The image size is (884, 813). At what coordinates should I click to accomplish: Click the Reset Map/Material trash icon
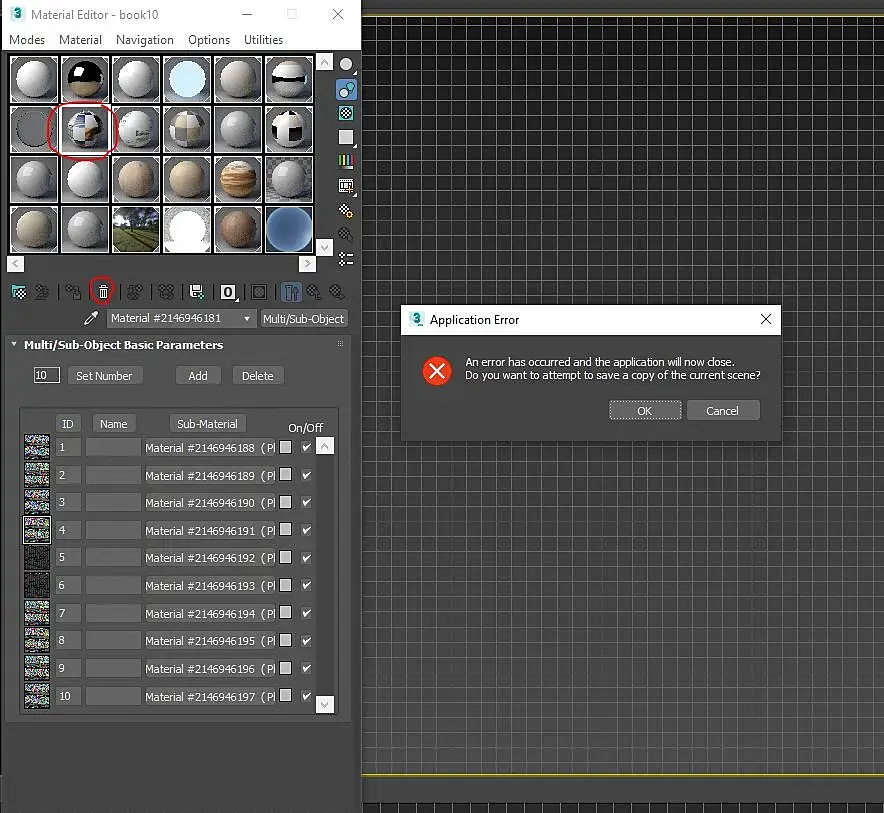(x=102, y=292)
